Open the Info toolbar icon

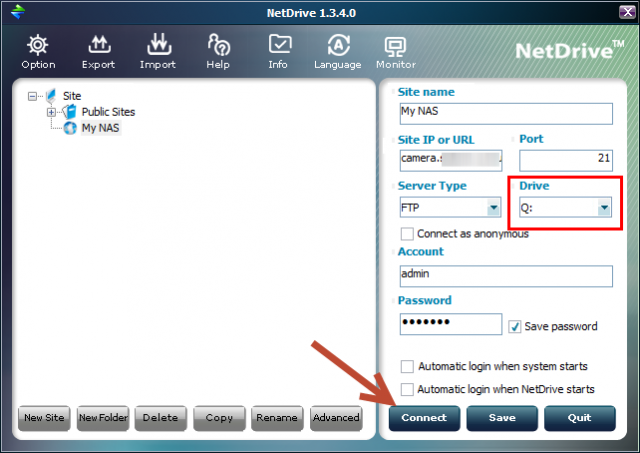click(x=280, y=44)
